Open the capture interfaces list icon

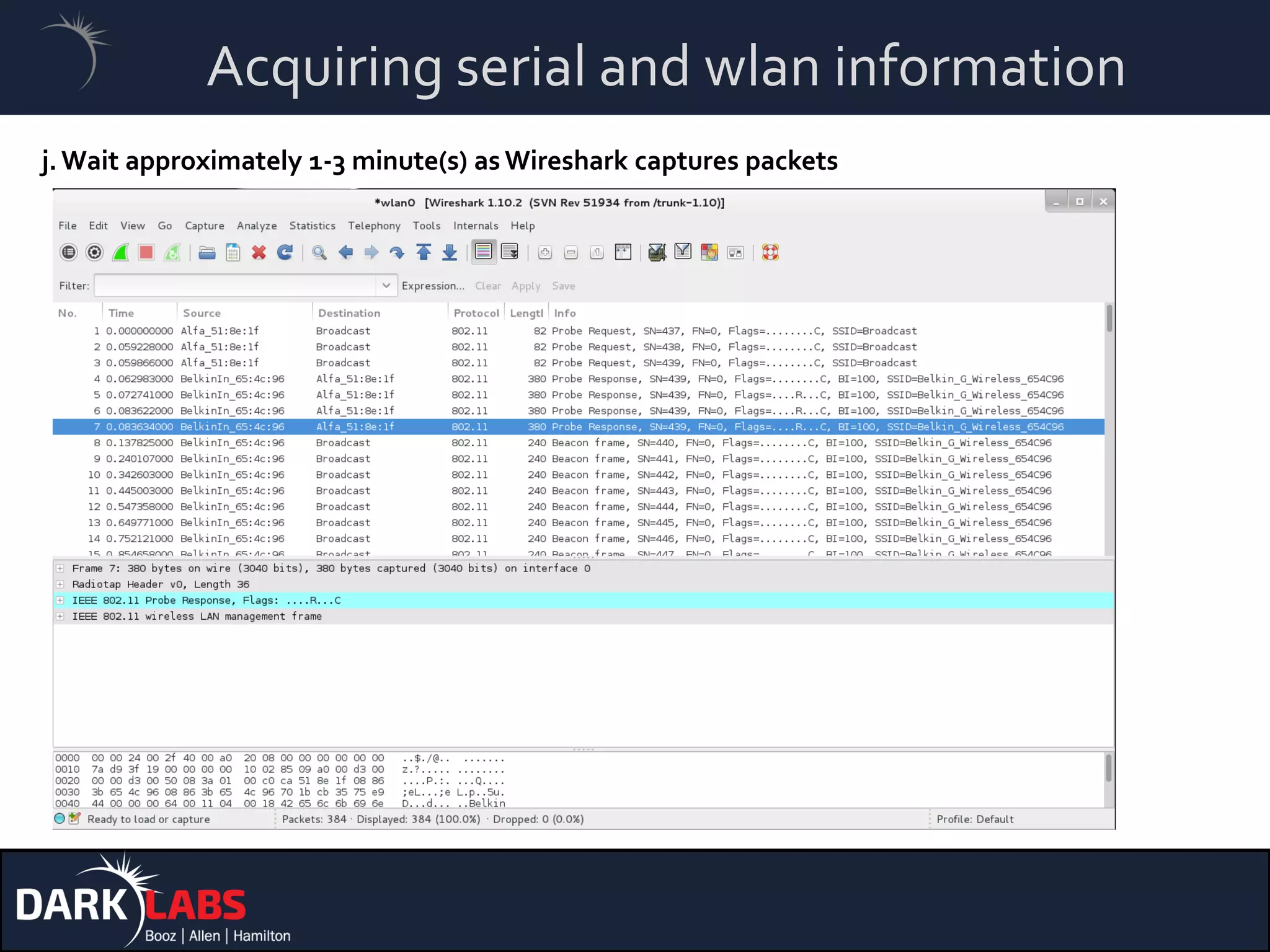pyautogui.click(x=68, y=252)
